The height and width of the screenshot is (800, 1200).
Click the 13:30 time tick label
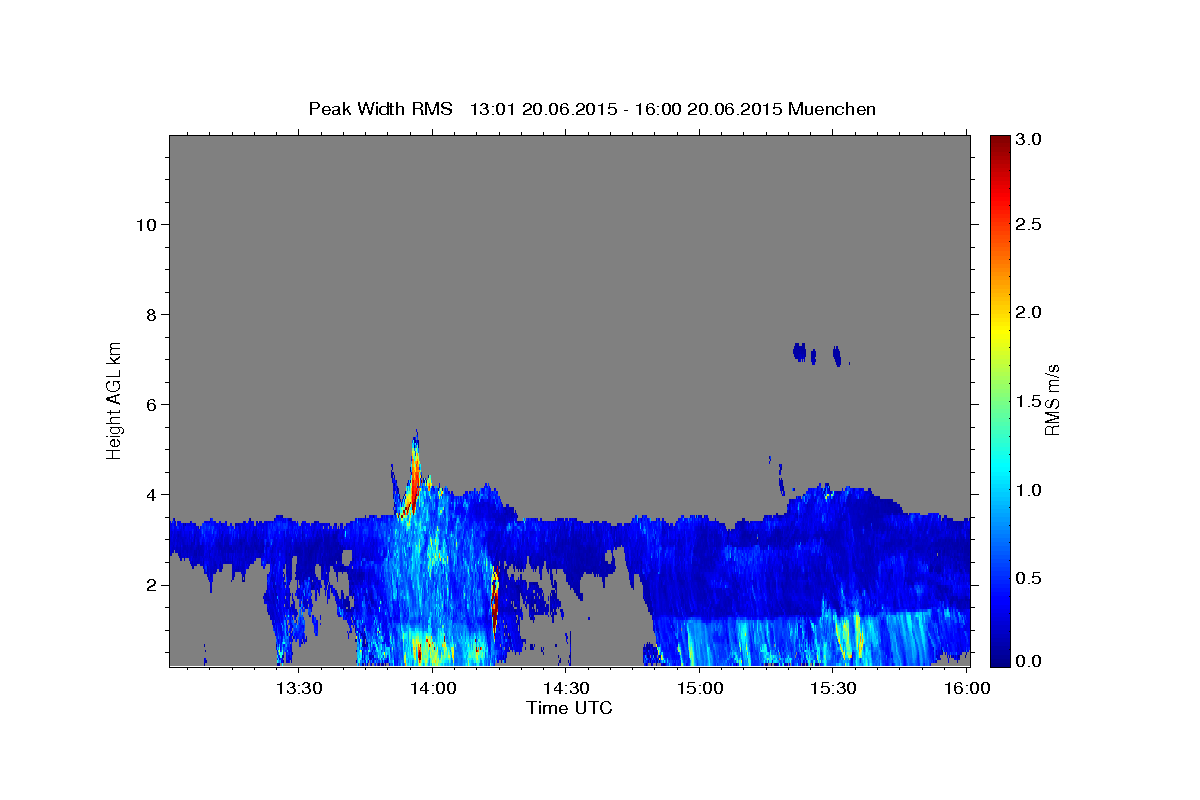coord(298,688)
